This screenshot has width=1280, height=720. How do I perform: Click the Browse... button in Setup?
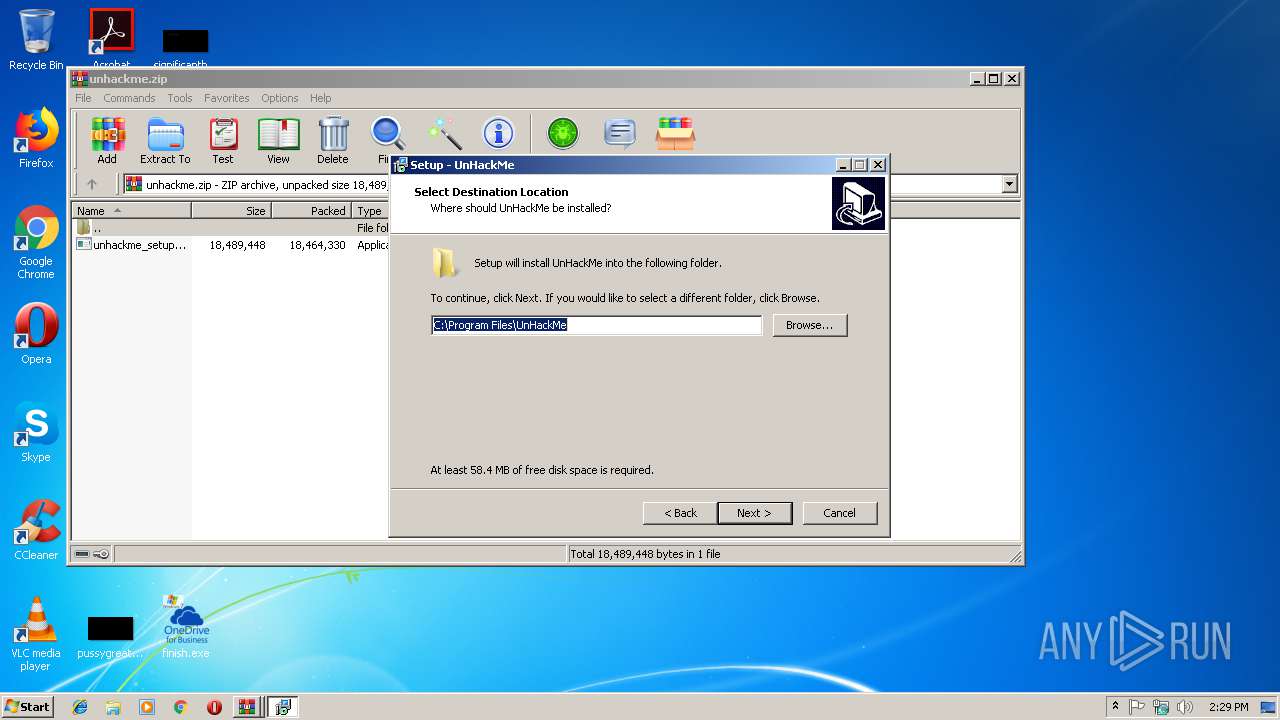click(810, 325)
